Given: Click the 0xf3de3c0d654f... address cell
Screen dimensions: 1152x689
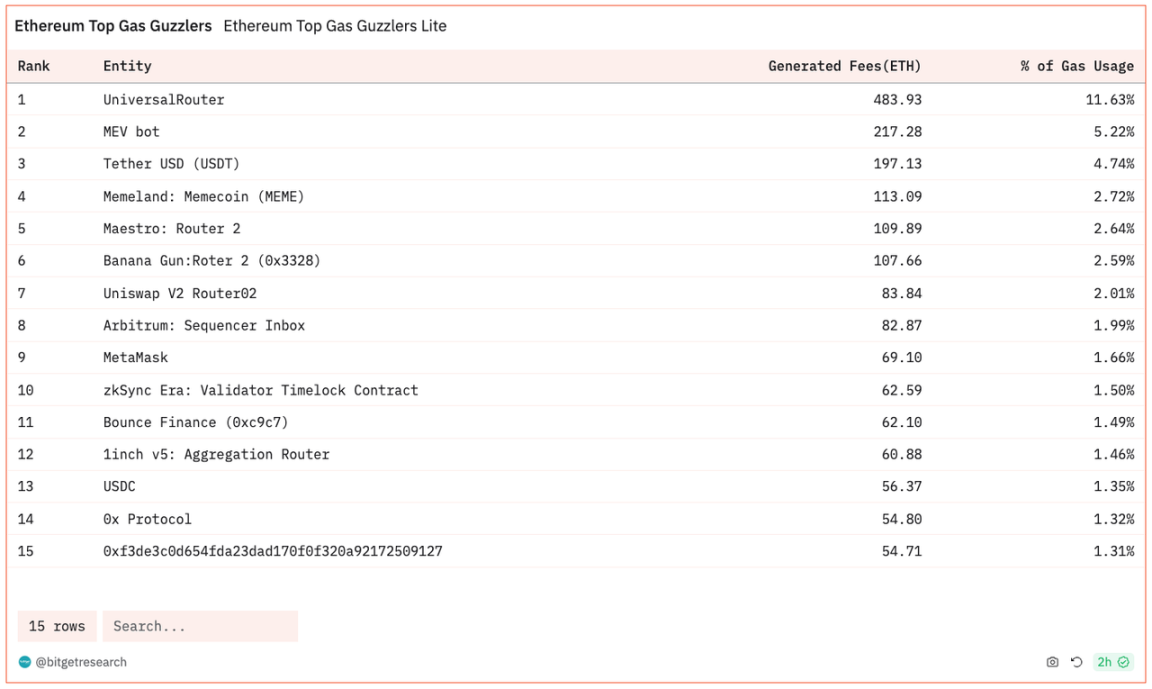Looking at the screenshot, I should [272, 551].
